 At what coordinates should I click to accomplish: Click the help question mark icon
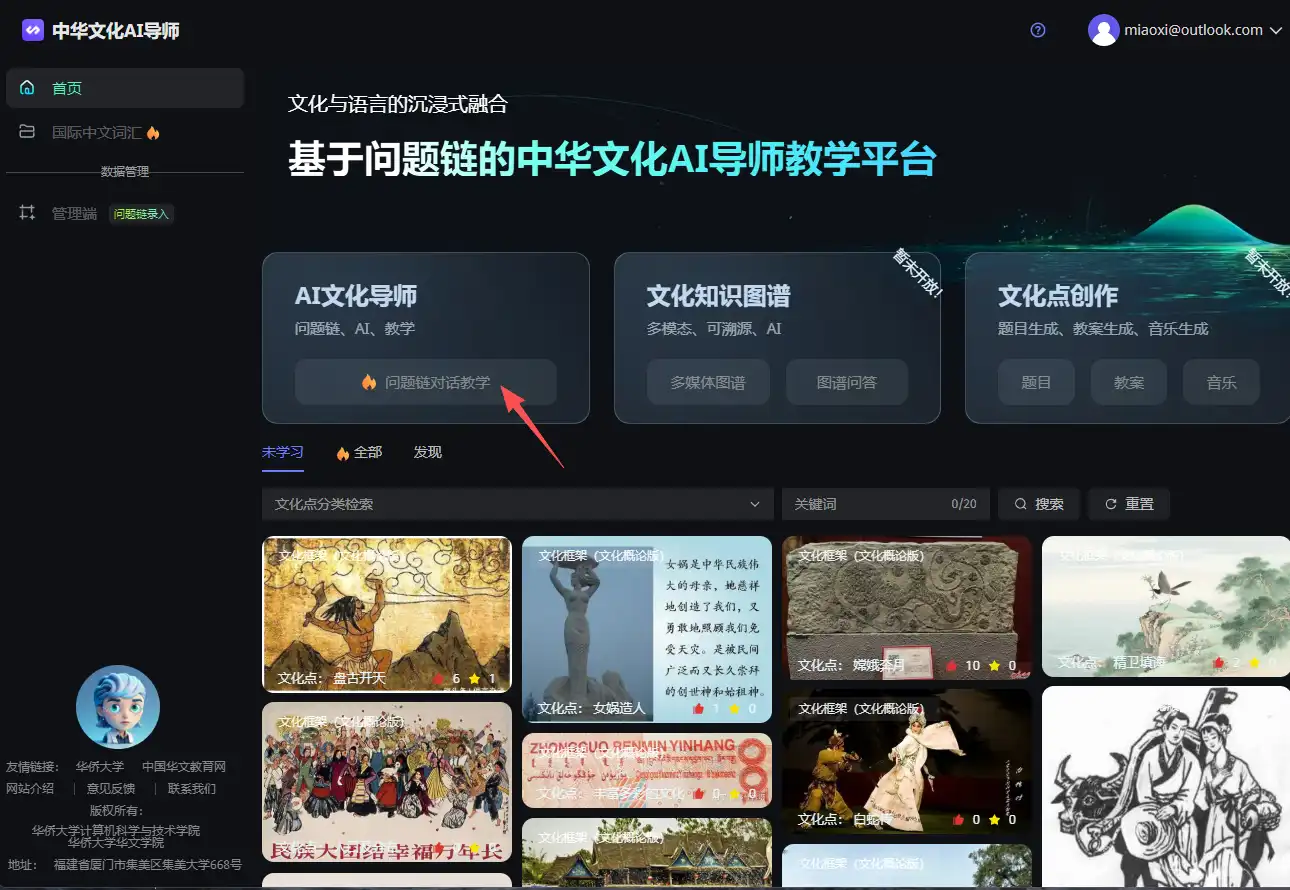[x=1037, y=30]
